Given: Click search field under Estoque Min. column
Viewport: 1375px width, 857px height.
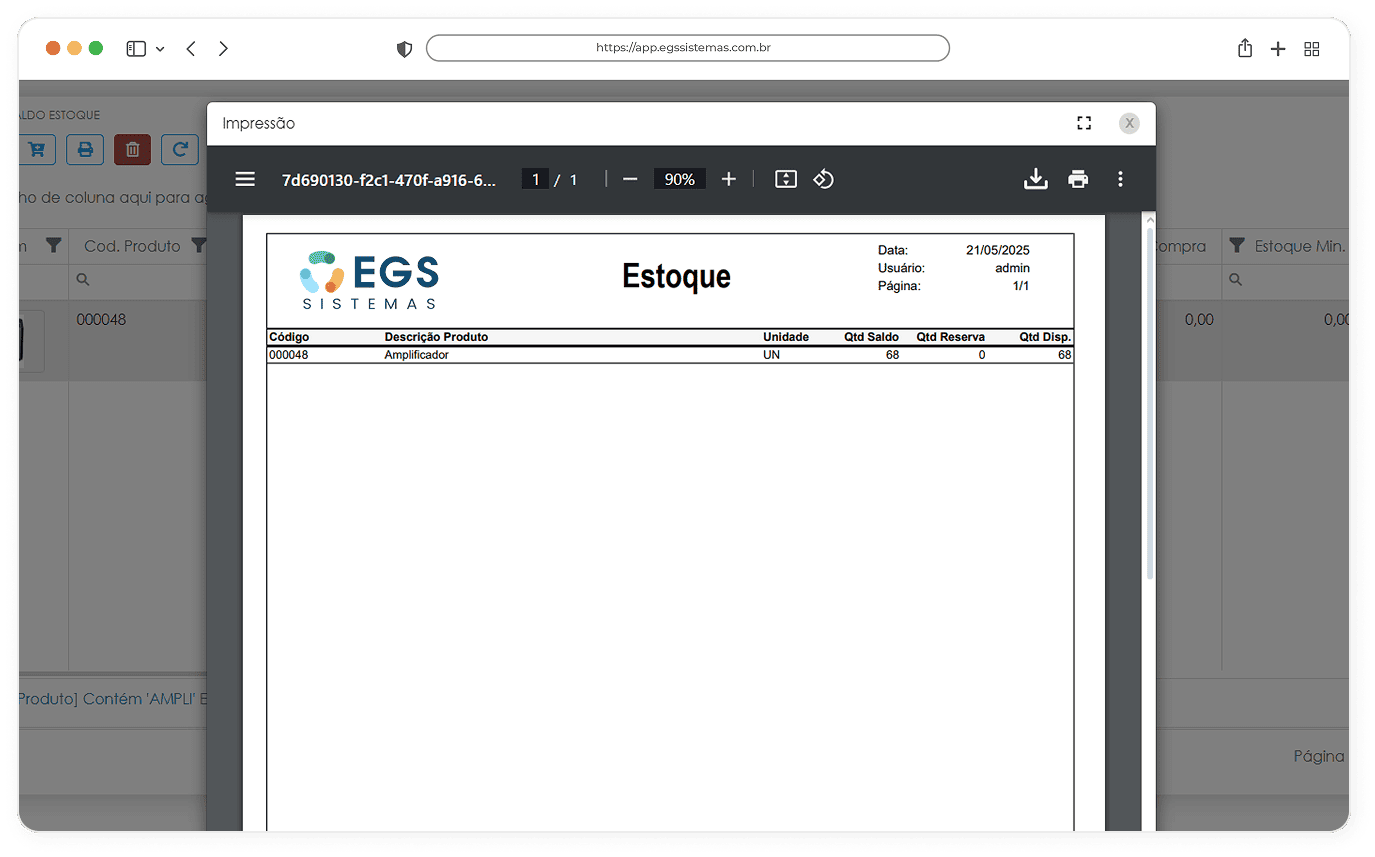Looking at the screenshot, I should [x=1285, y=280].
